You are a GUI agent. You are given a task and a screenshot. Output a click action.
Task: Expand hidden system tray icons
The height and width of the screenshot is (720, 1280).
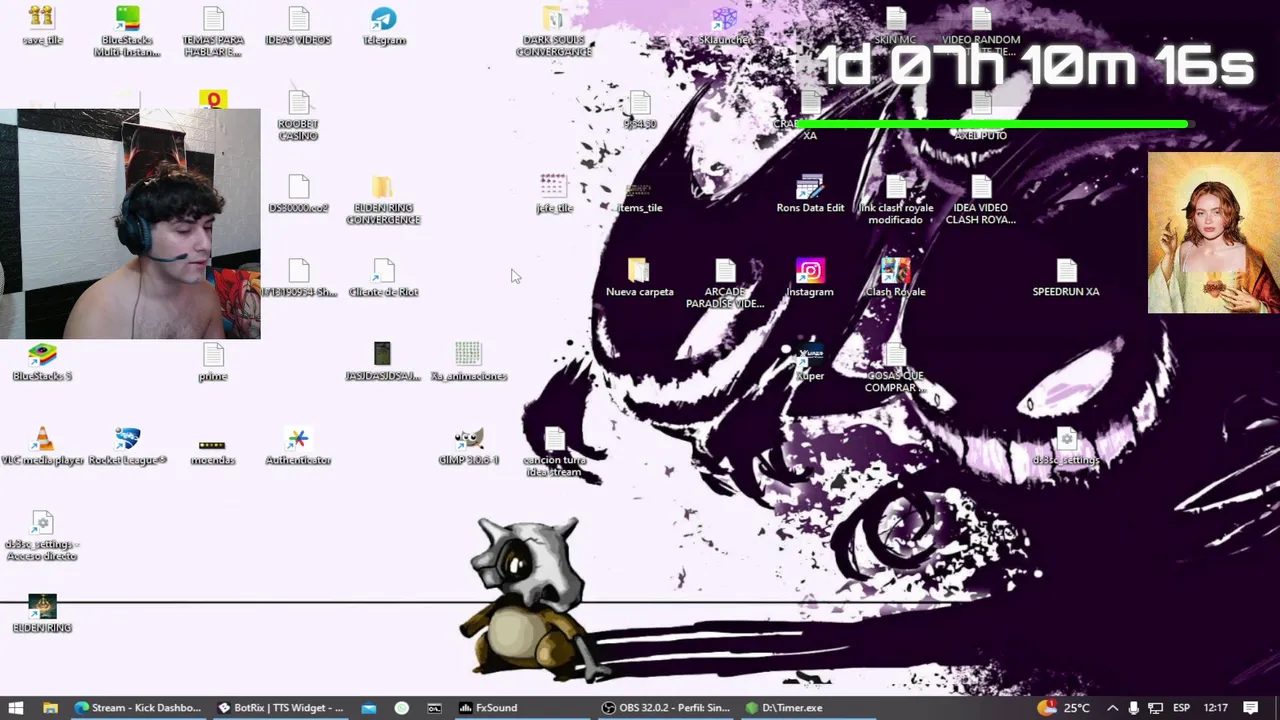tap(1112, 708)
